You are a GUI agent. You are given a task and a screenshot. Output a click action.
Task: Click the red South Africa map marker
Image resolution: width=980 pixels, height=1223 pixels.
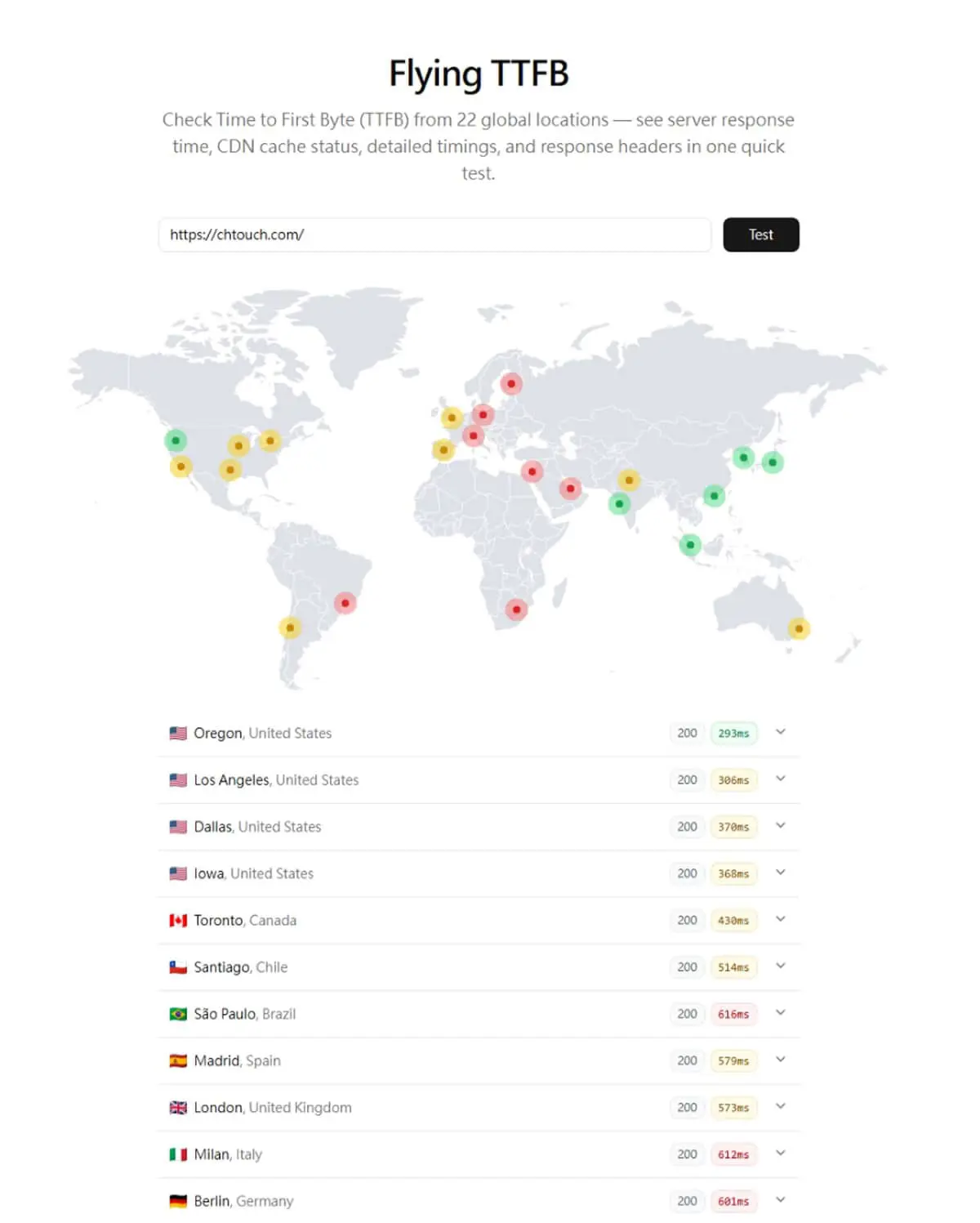[x=516, y=609]
